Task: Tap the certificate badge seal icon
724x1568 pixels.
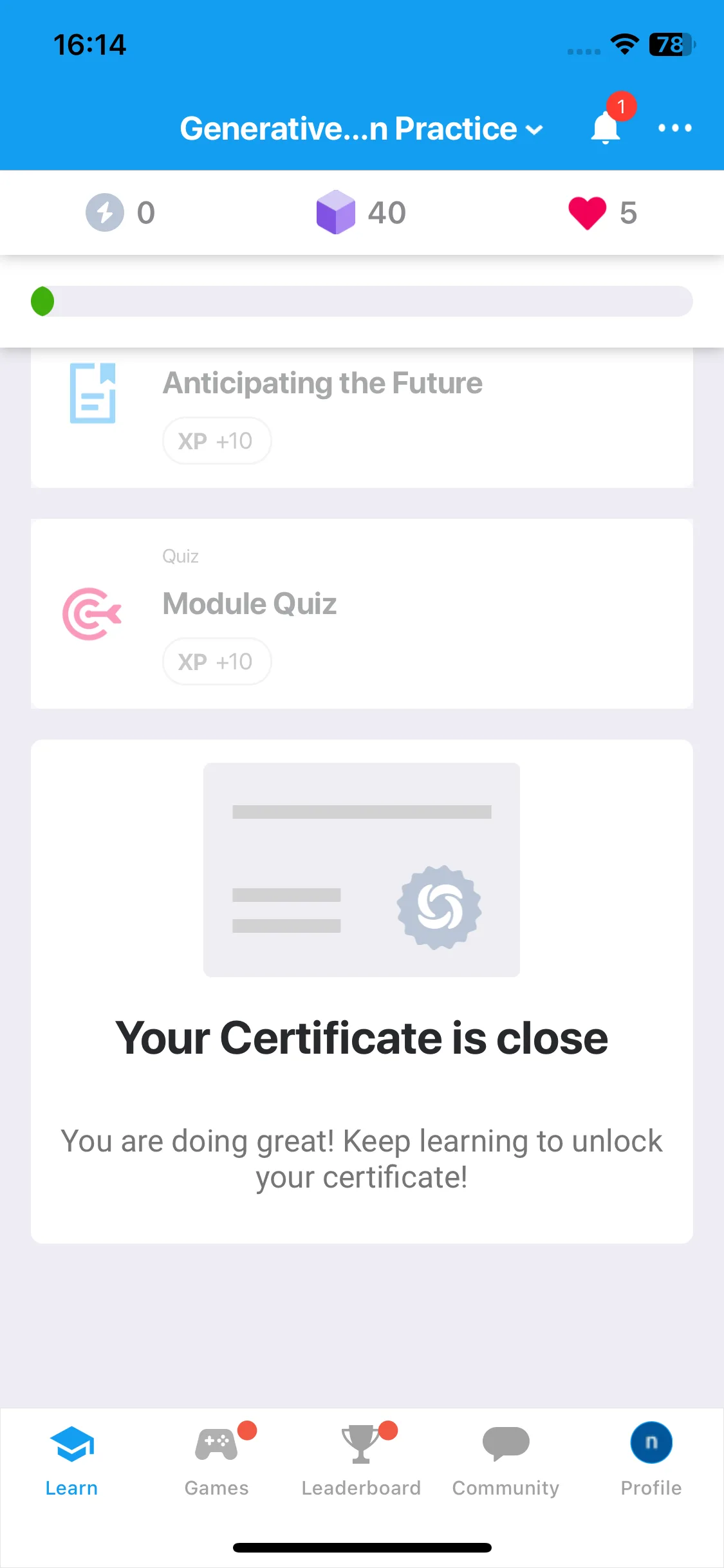Action: point(439,907)
